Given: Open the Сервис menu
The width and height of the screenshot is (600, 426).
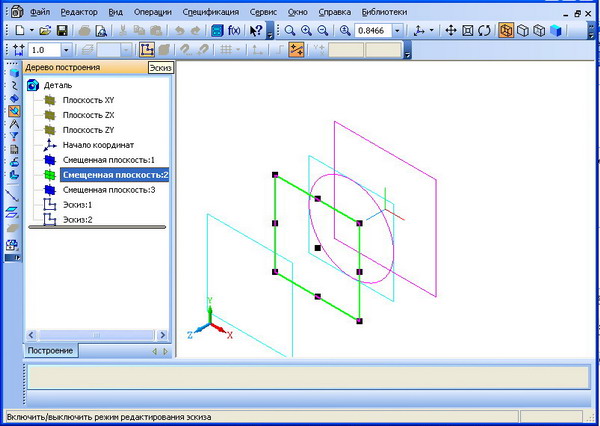Looking at the screenshot, I should tap(263, 12).
